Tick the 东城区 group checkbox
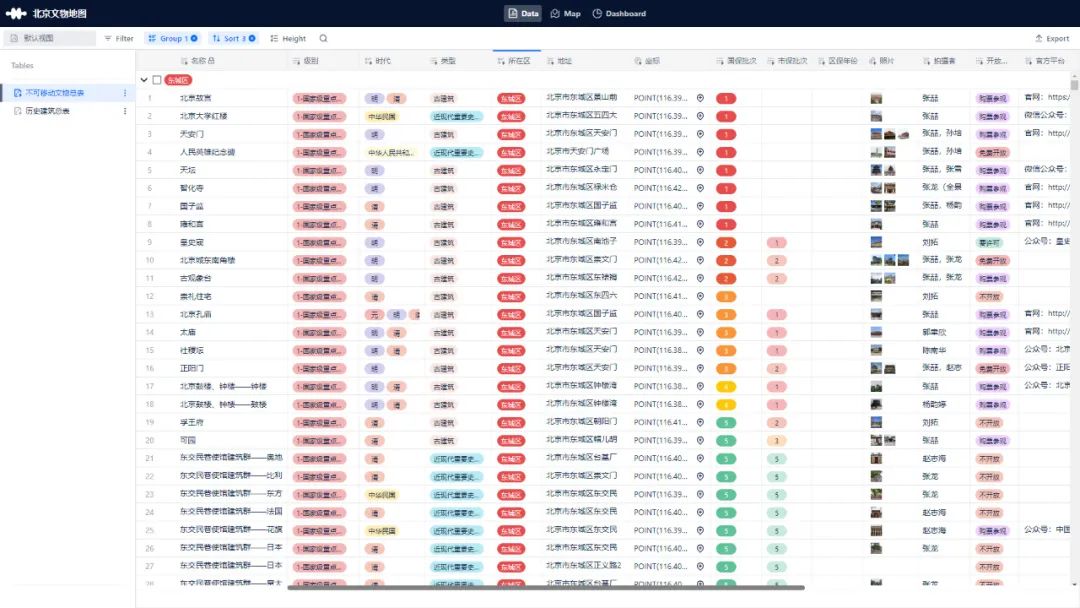Image resolution: width=1080 pixels, height=608 pixels. point(157,80)
